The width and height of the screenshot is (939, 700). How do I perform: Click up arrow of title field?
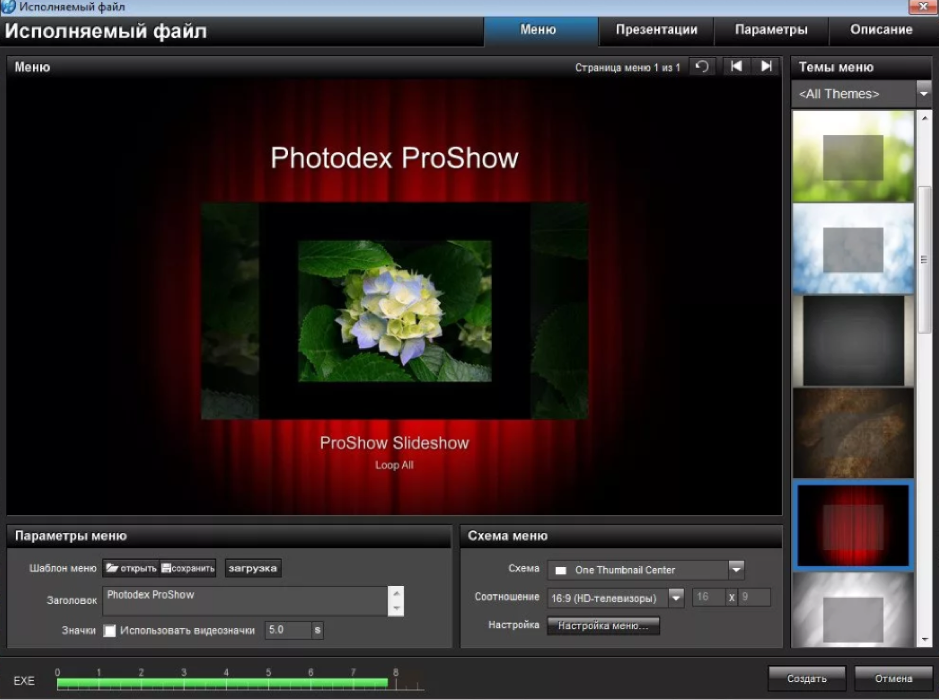click(x=396, y=593)
